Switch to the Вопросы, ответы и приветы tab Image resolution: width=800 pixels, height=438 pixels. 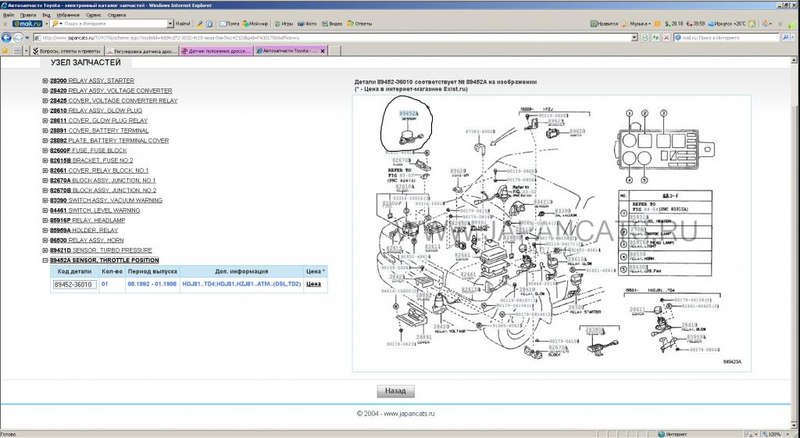click(66, 49)
